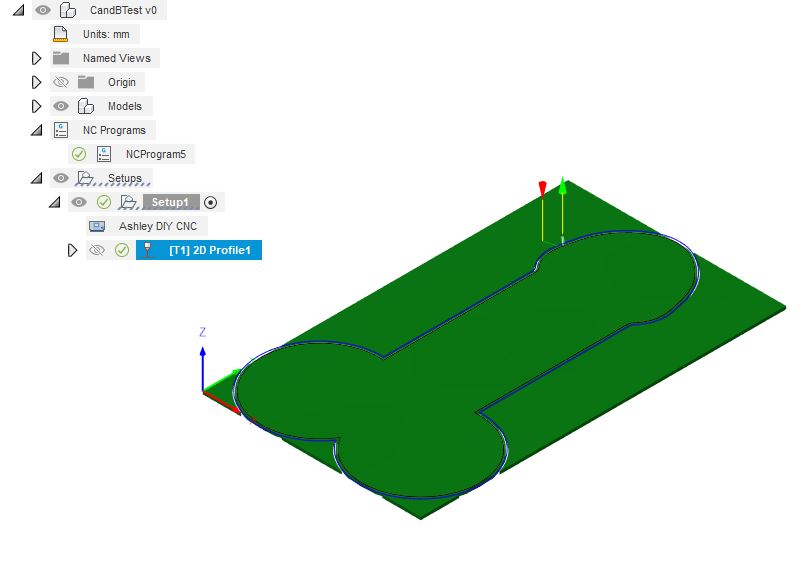Select the Setups label

(x=125, y=178)
